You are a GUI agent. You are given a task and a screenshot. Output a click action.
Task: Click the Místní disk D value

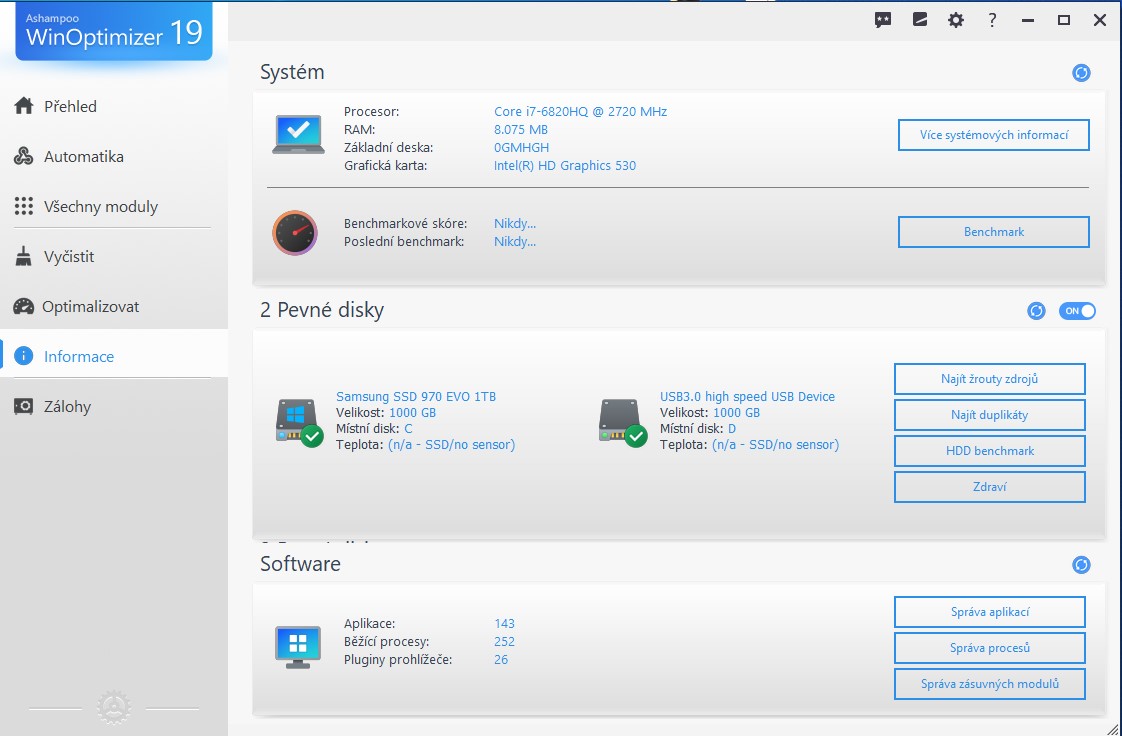click(x=732, y=428)
